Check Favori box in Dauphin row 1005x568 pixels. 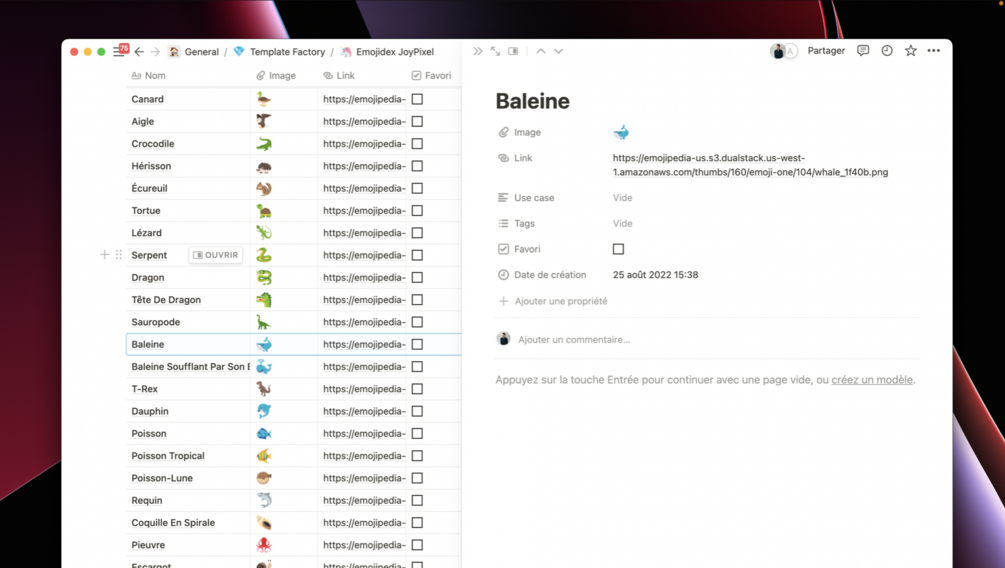(417, 411)
